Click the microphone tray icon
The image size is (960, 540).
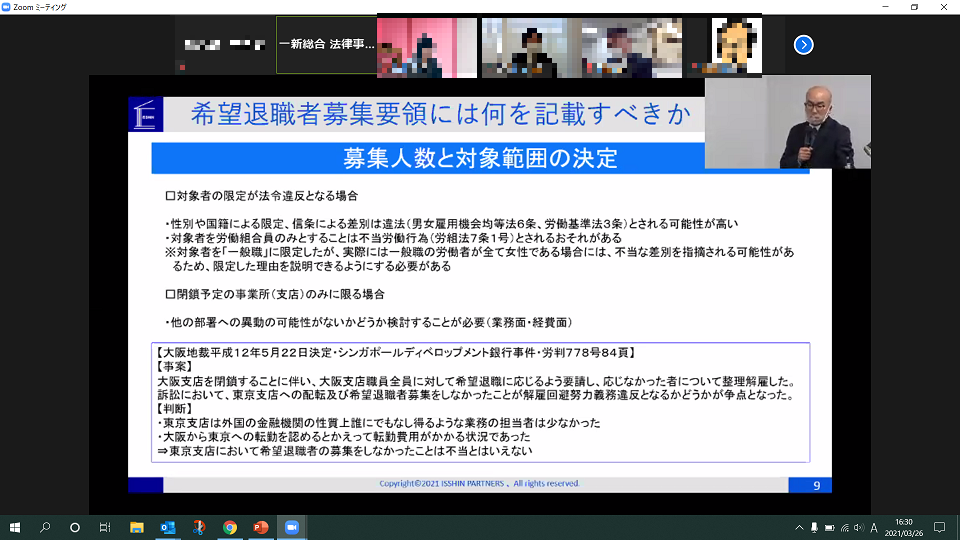(x=814, y=527)
